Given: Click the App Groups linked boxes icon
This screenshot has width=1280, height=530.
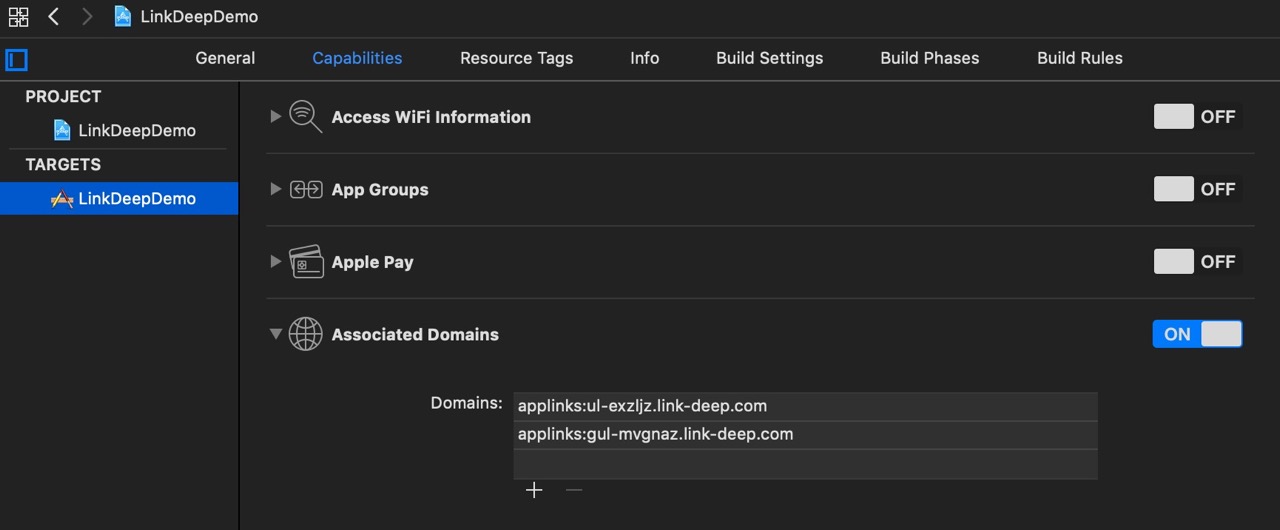Looking at the screenshot, I should (x=306, y=189).
